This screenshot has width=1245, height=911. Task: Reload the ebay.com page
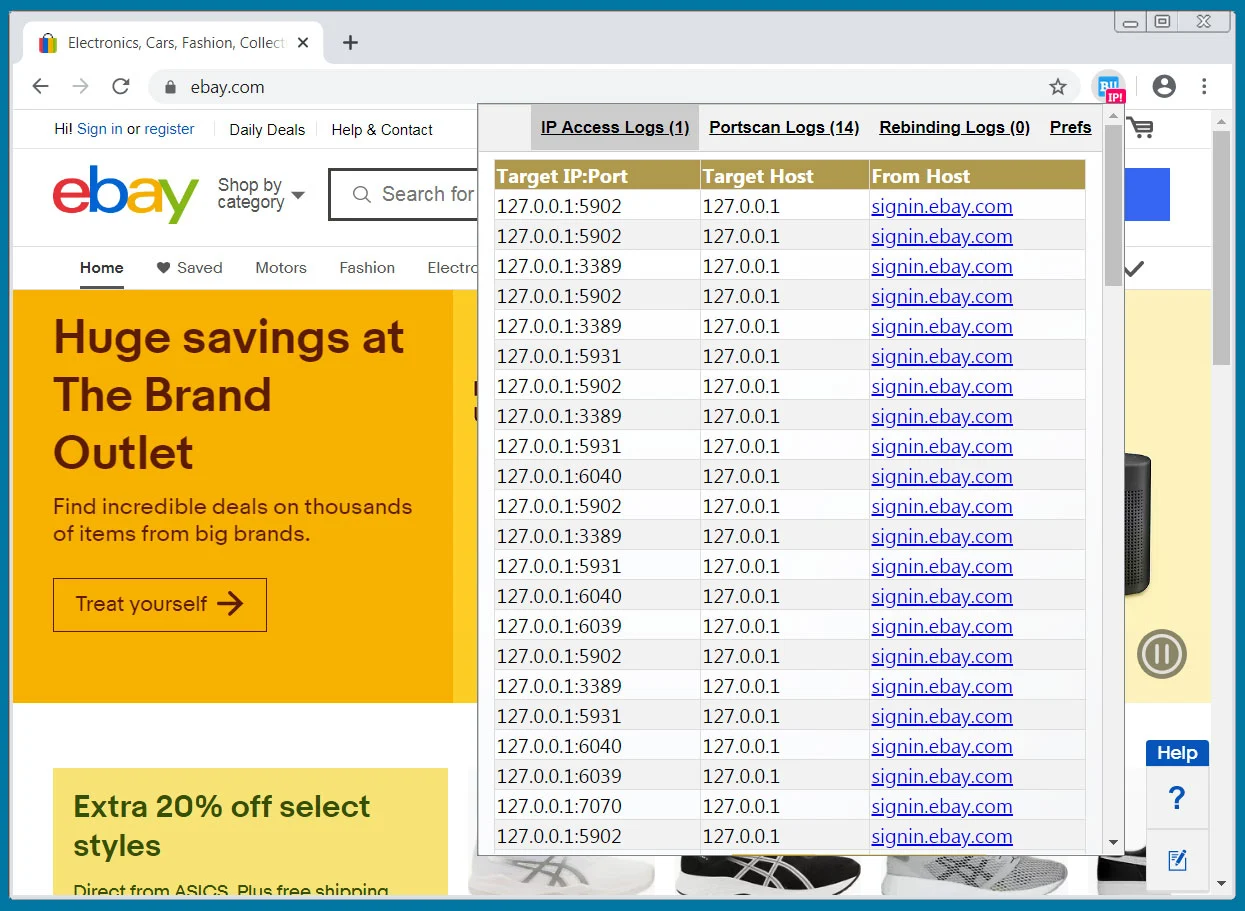click(x=120, y=86)
